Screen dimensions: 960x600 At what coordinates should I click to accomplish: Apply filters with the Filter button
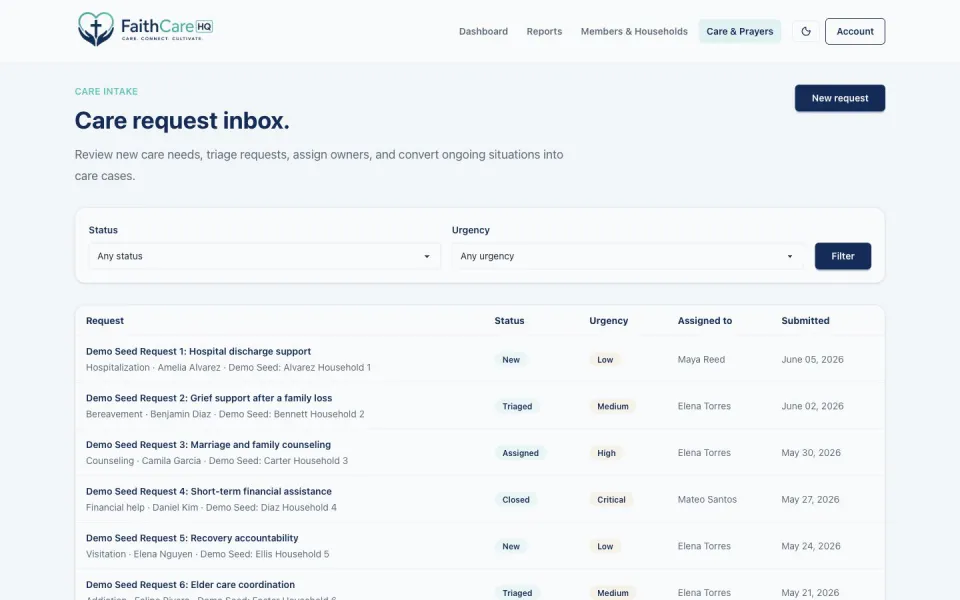click(x=842, y=256)
